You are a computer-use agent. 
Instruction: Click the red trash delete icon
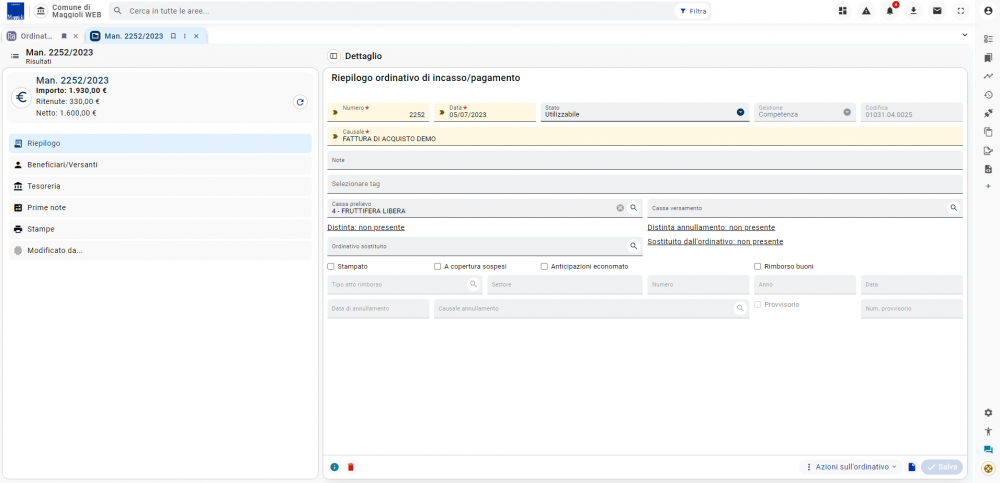[x=350, y=467]
